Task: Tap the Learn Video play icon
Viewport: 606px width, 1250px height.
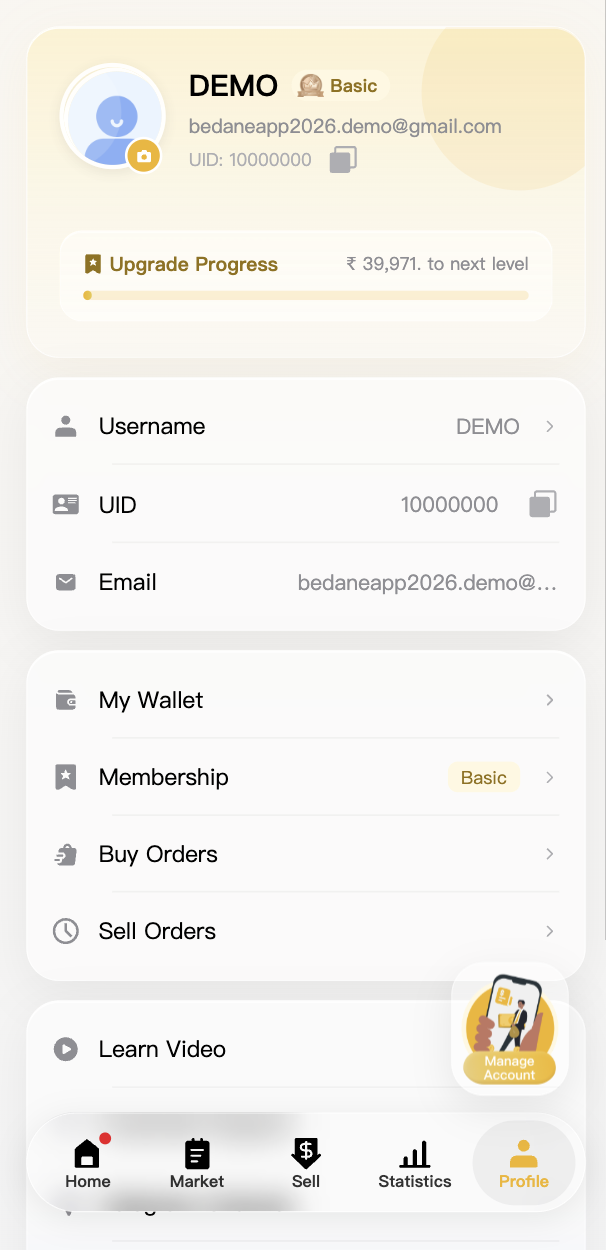Action: point(66,1049)
